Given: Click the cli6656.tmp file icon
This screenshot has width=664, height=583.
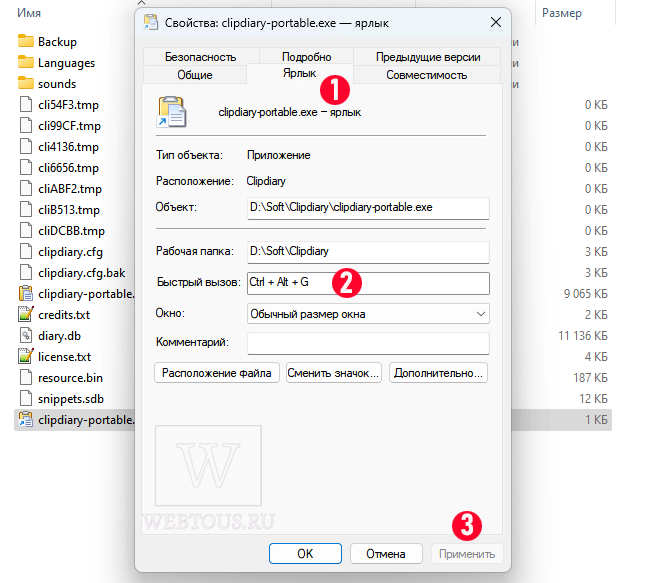Looking at the screenshot, I should [26, 168].
